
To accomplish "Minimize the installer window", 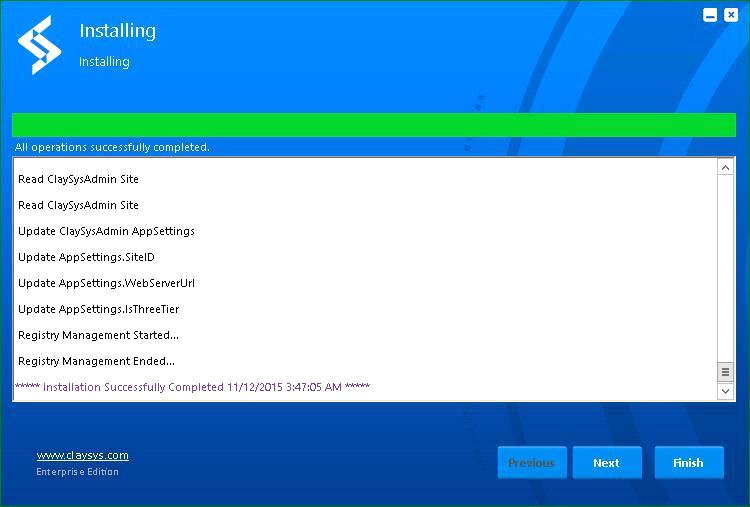I will pyautogui.click(x=710, y=15).
